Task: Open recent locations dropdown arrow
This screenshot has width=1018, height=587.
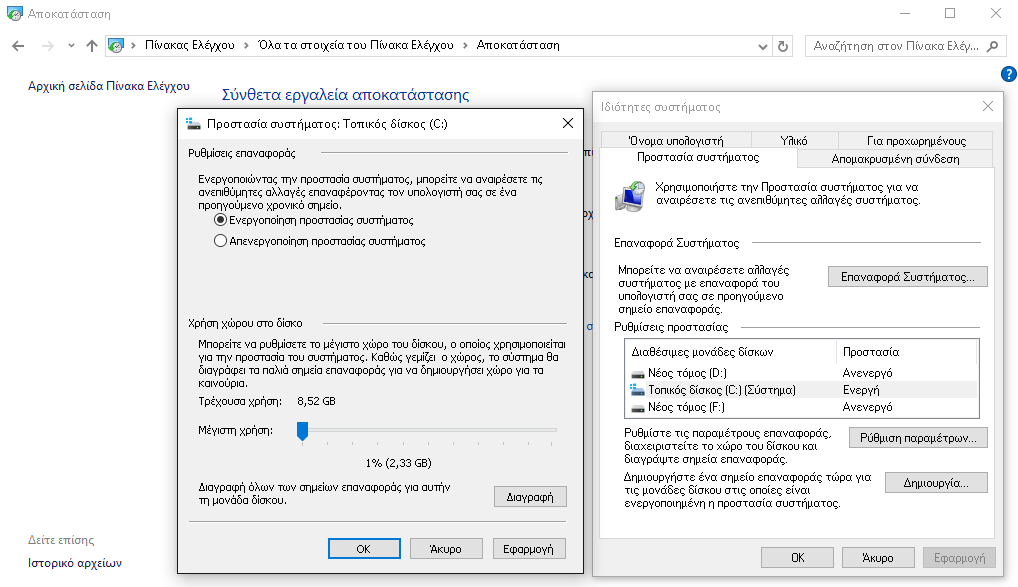Action: 71,46
